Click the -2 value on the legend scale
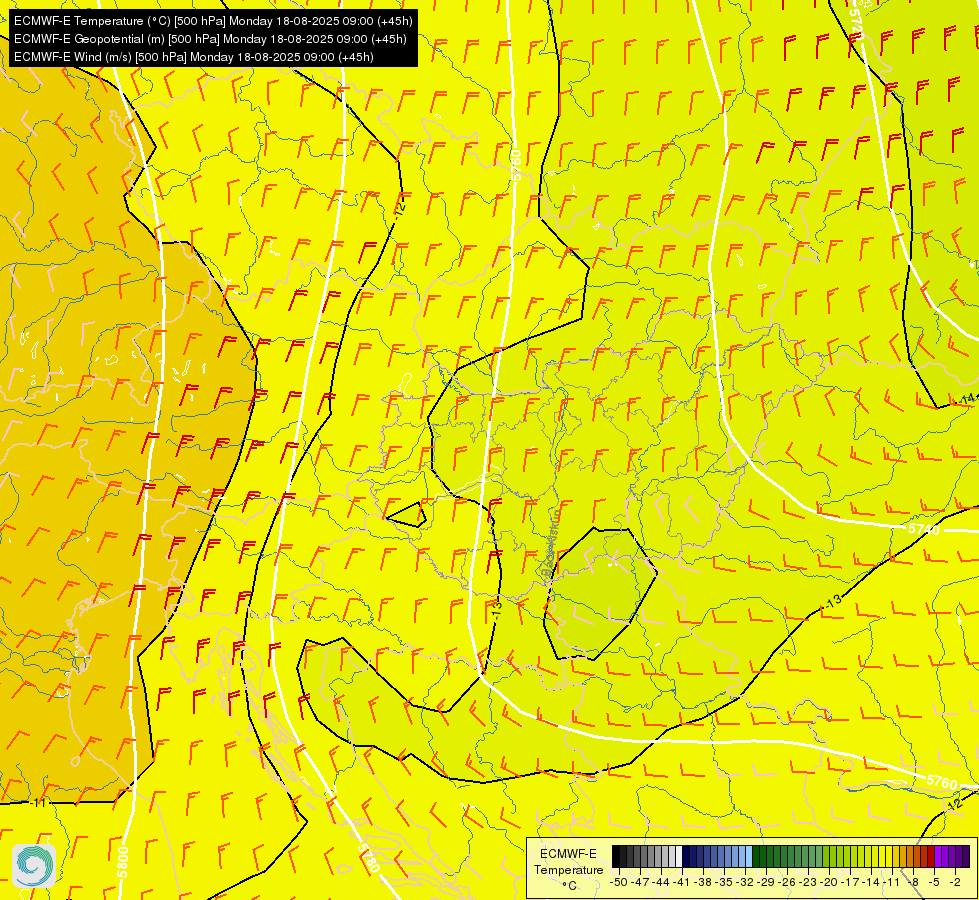Image resolution: width=979 pixels, height=900 pixels. pos(955,882)
